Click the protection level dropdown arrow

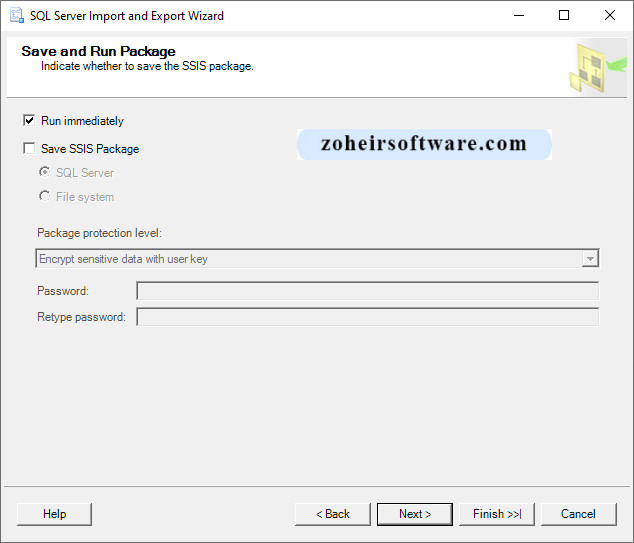pos(590,259)
